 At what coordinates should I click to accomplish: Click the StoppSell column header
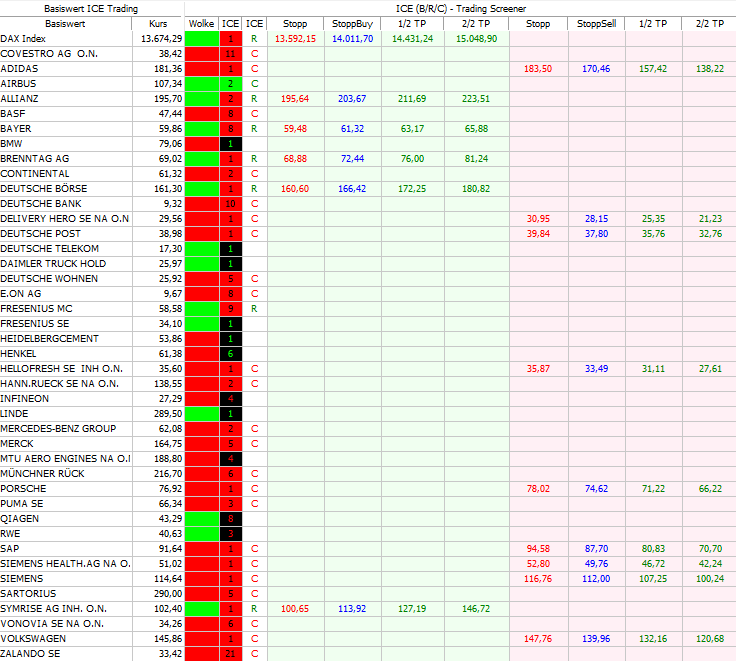[596, 23]
